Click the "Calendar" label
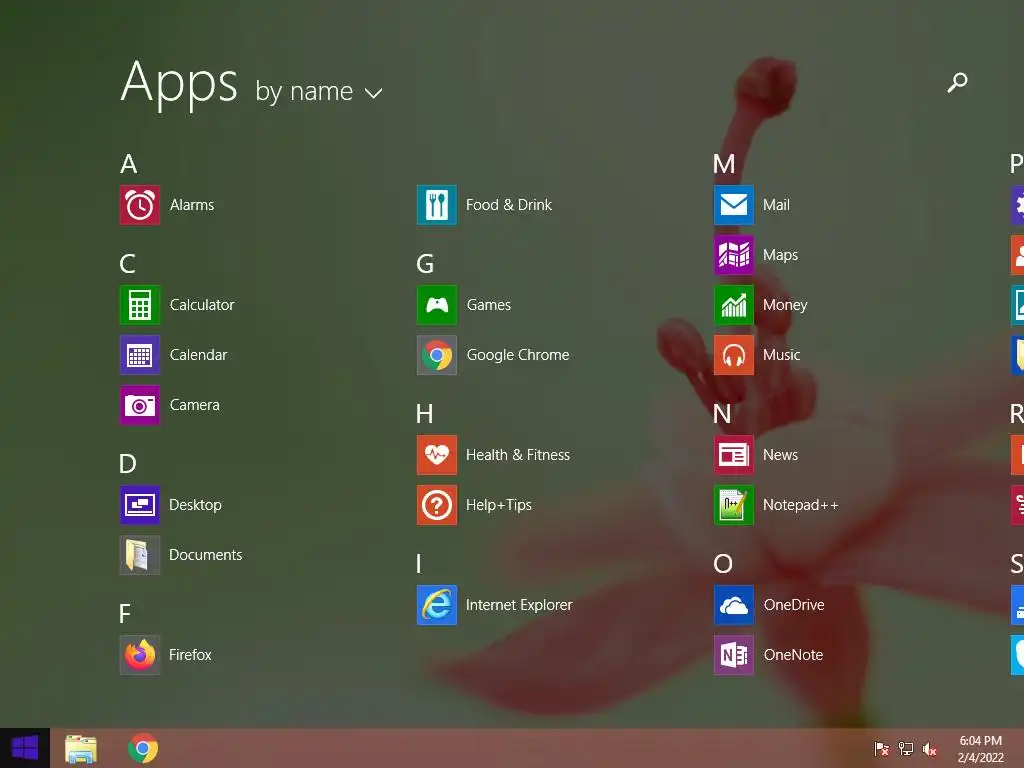Viewport: 1024px width, 768px height. click(199, 355)
